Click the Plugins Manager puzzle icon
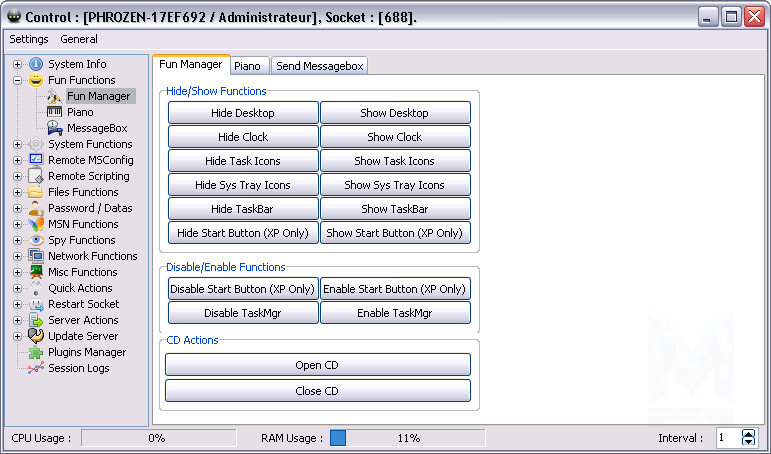Screen dimensions: 771x454 tap(36, 352)
